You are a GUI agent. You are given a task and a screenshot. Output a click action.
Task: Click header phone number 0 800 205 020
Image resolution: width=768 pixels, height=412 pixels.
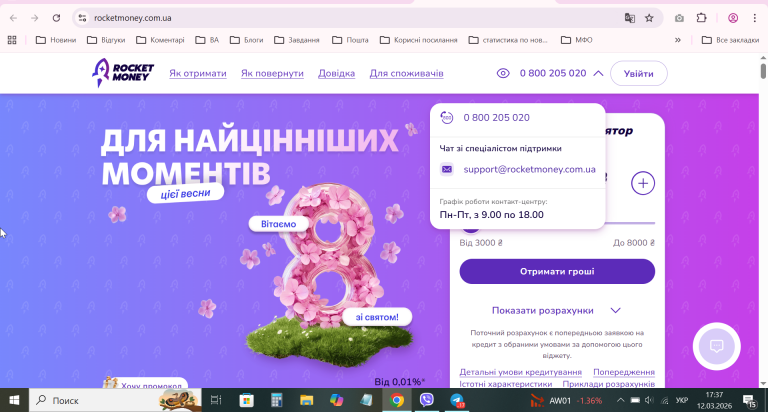pyautogui.click(x=553, y=73)
